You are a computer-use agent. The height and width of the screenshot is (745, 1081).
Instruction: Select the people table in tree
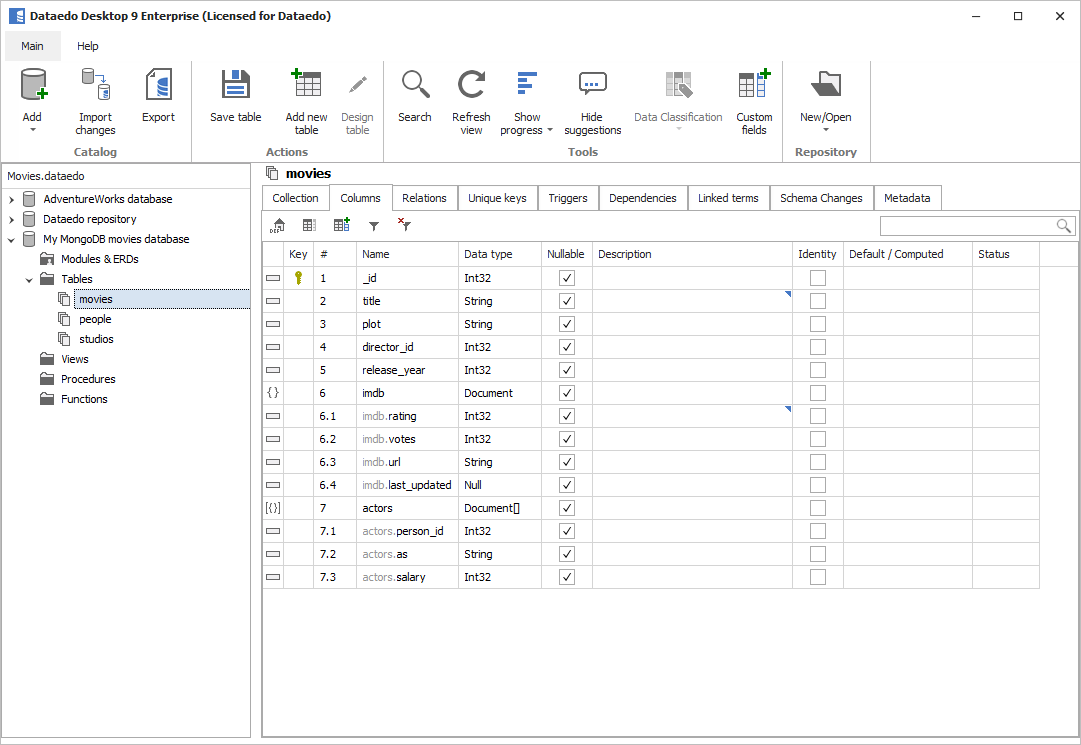[x=95, y=319]
